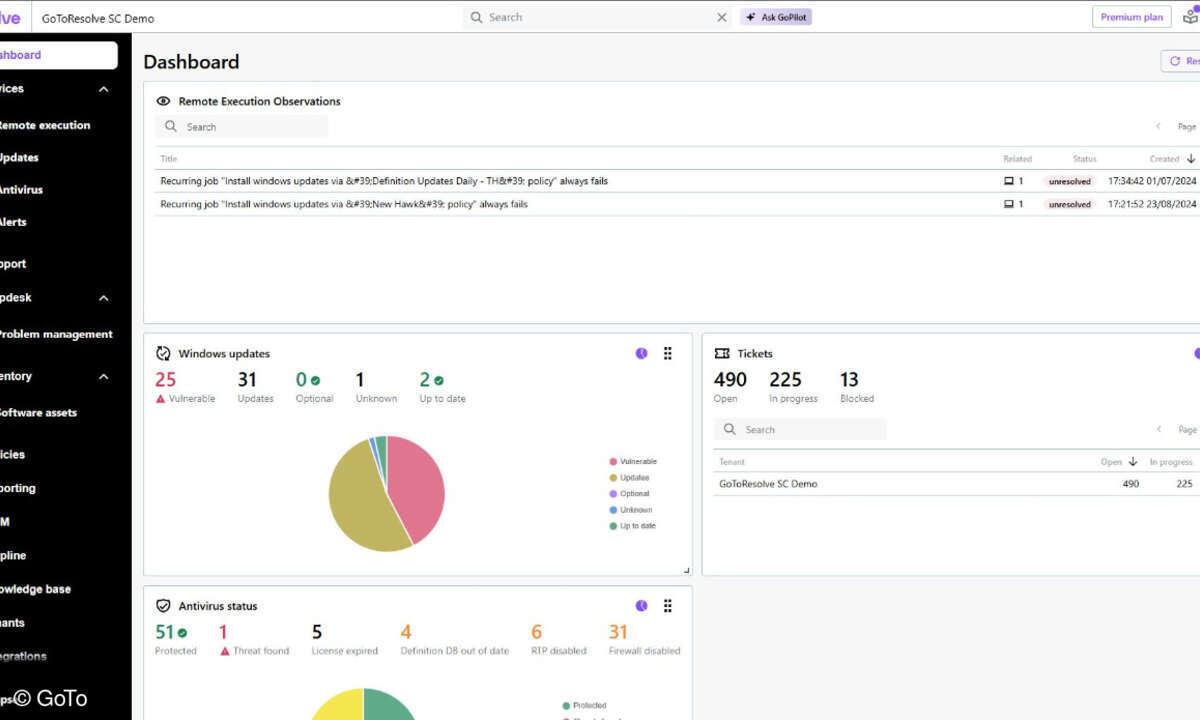This screenshot has width=1200, height=720.
Task: Click the dotted drag handle on Windows updates card
Action: pyautogui.click(x=668, y=353)
